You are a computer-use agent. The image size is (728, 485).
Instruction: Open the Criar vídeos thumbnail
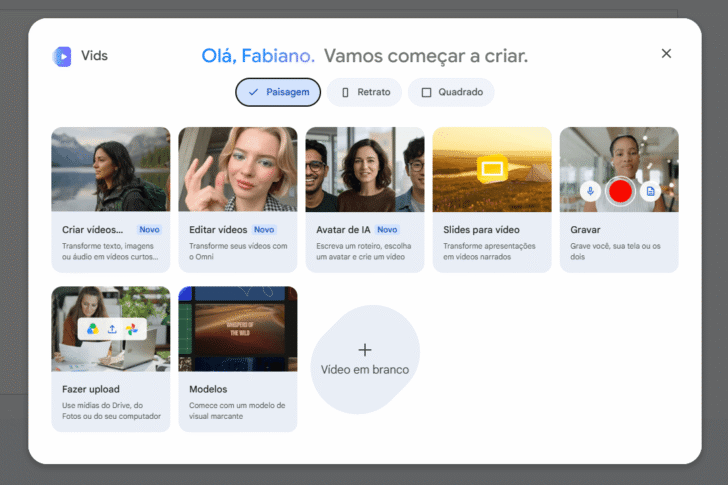click(x=110, y=169)
